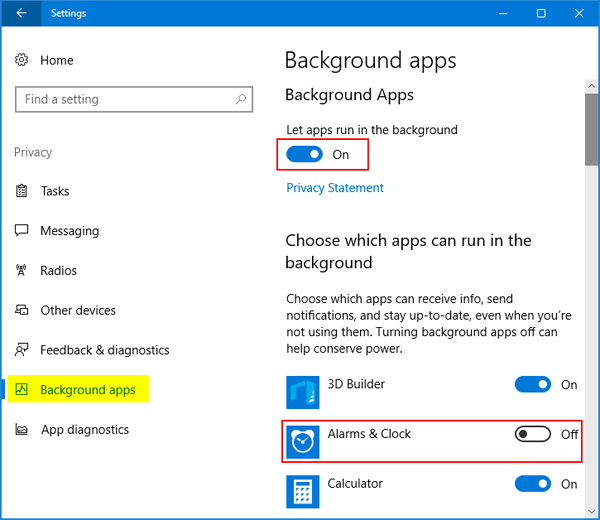This screenshot has height=520, width=600.
Task: Toggle off Calculator background access
Action: click(533, 484)
